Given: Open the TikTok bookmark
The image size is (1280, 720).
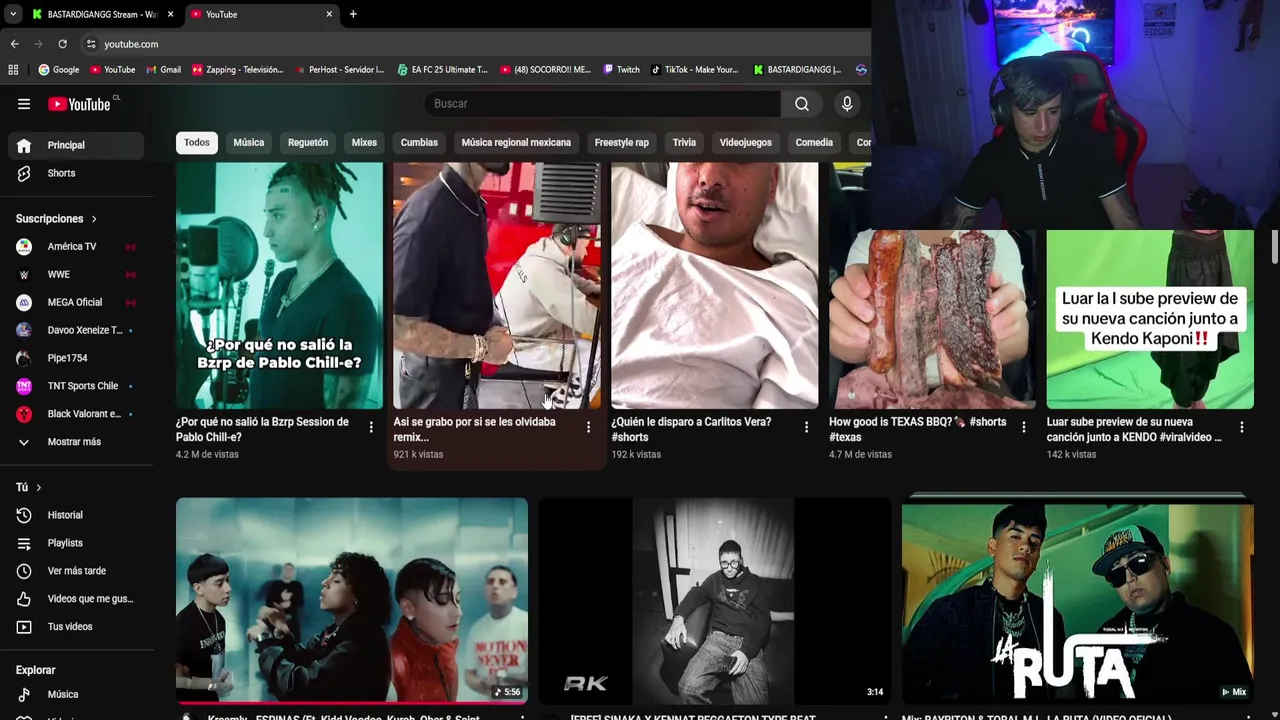Looking at the screenshot, I should click(695, 70).
